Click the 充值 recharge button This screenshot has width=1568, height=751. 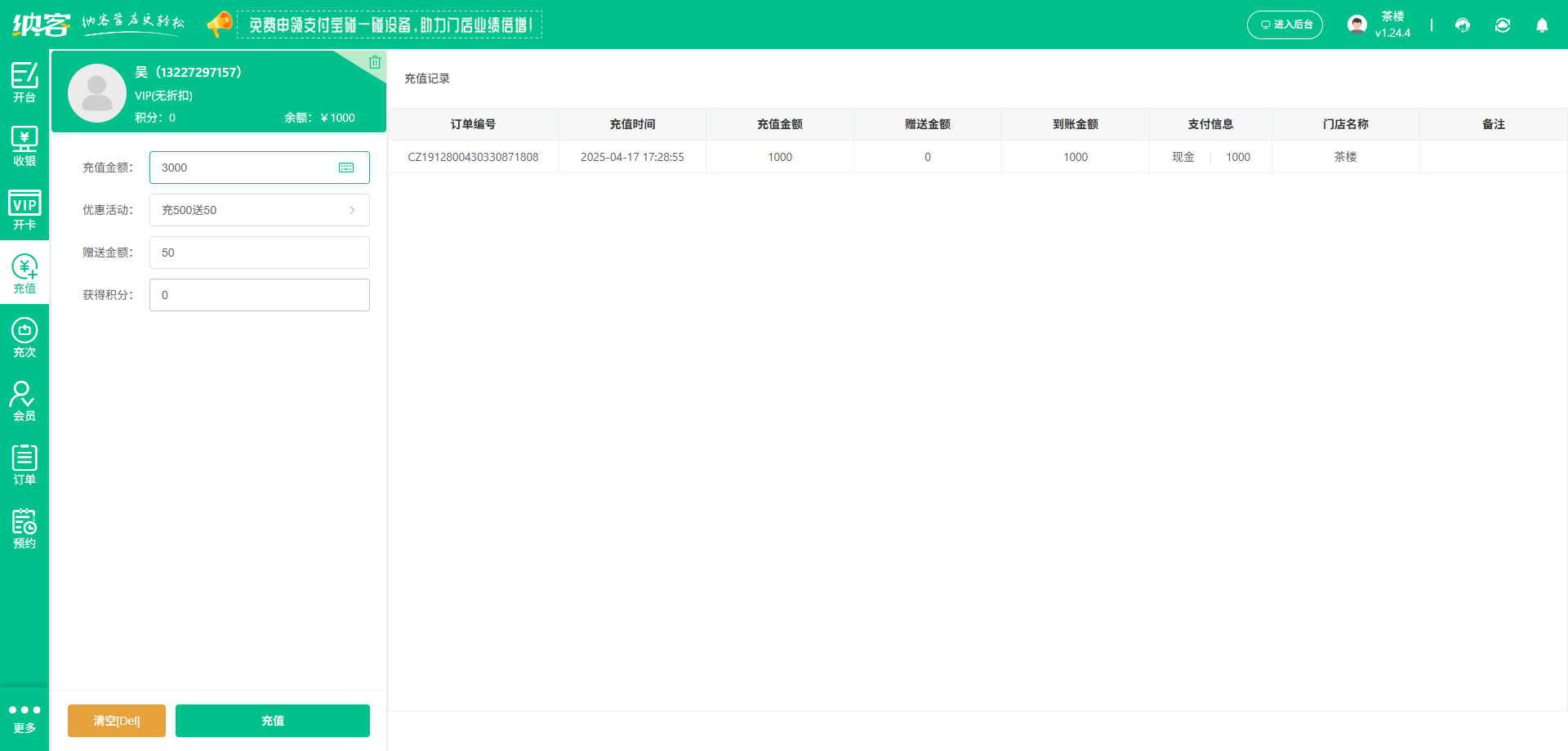click(x=272, y=721)
